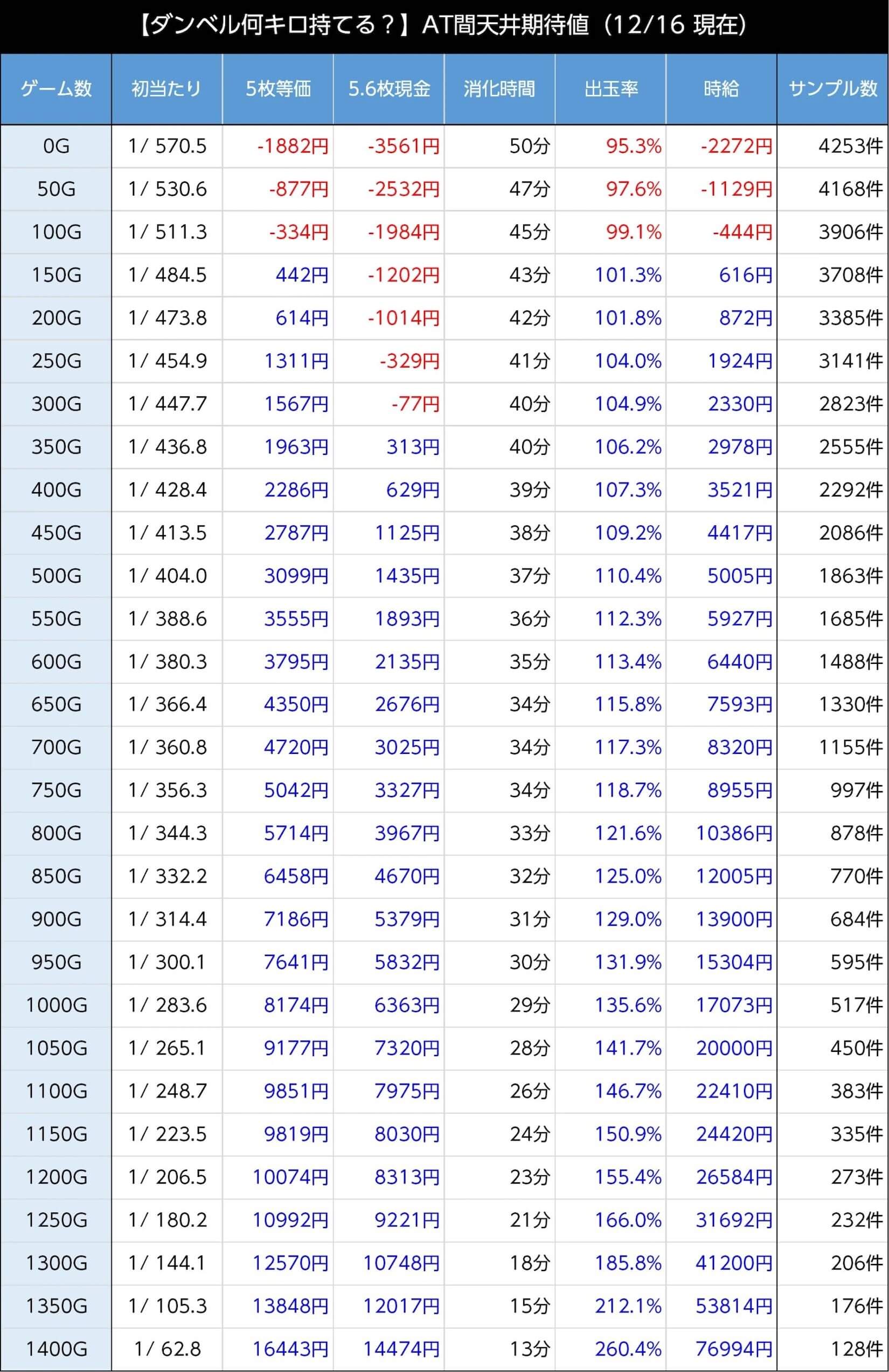The height and width of the screenshot is (1372, 889).
Task: Click the 5005円 hourly wage cell
Action: (721, 576)
